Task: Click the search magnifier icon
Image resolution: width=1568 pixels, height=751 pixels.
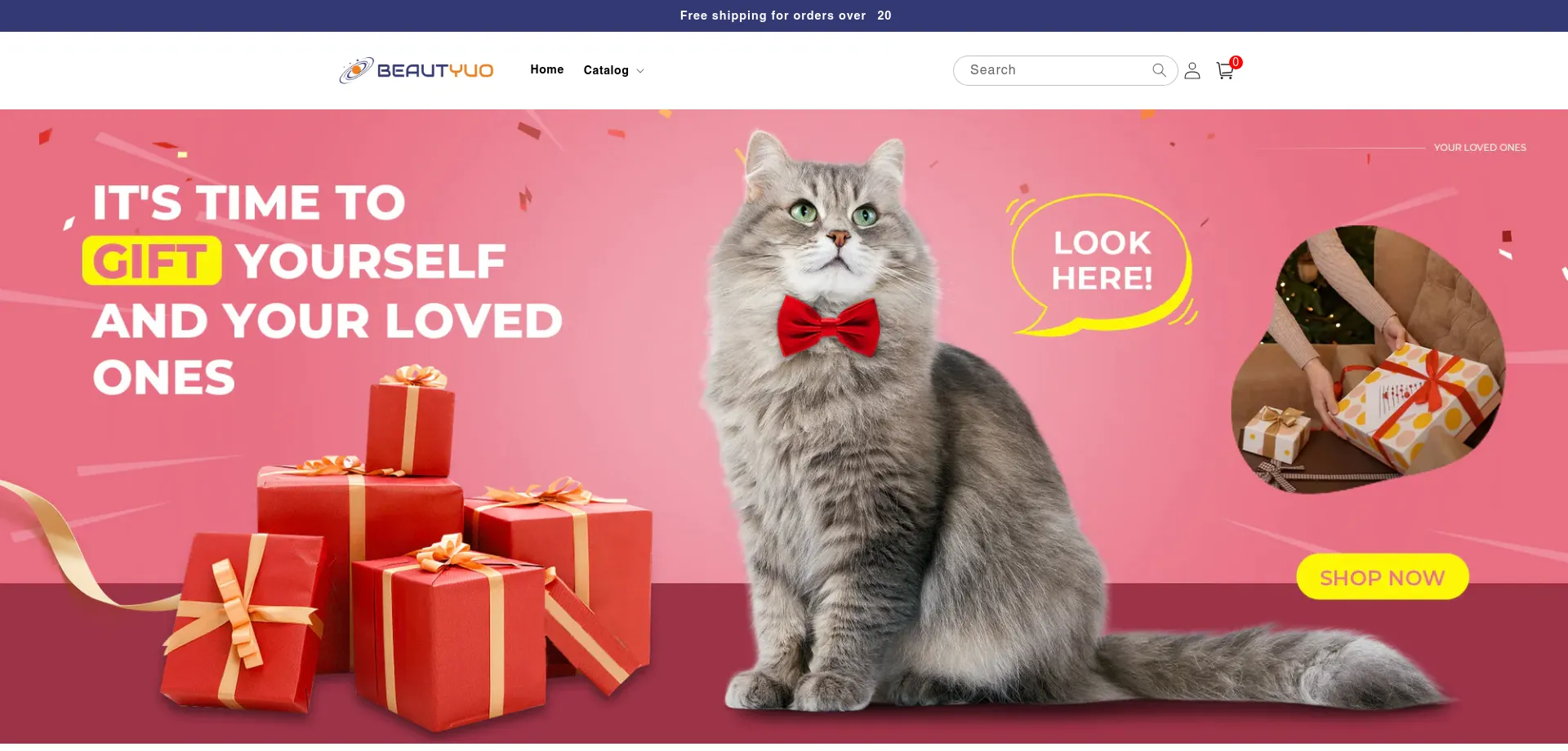Action: 1159,70
